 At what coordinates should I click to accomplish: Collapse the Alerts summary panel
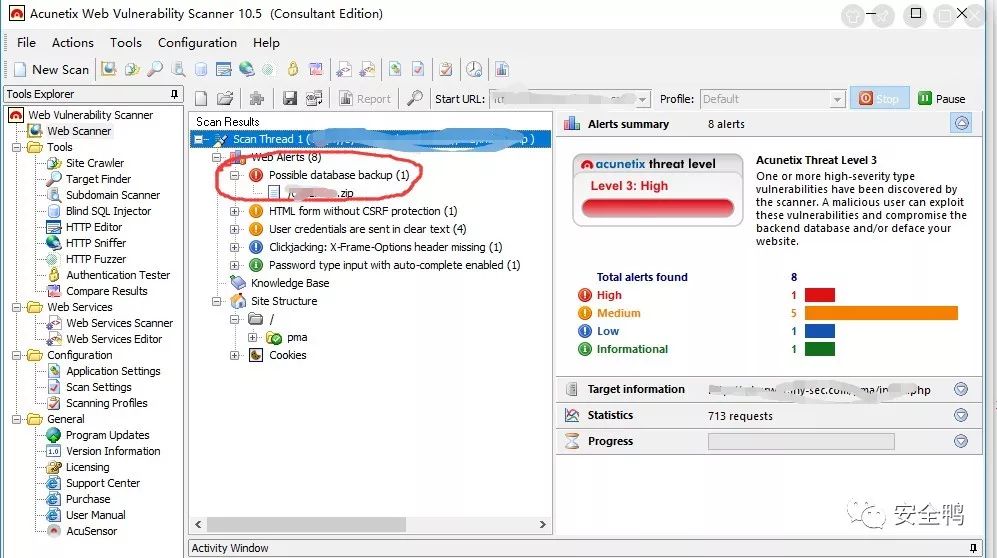point(961,123)
